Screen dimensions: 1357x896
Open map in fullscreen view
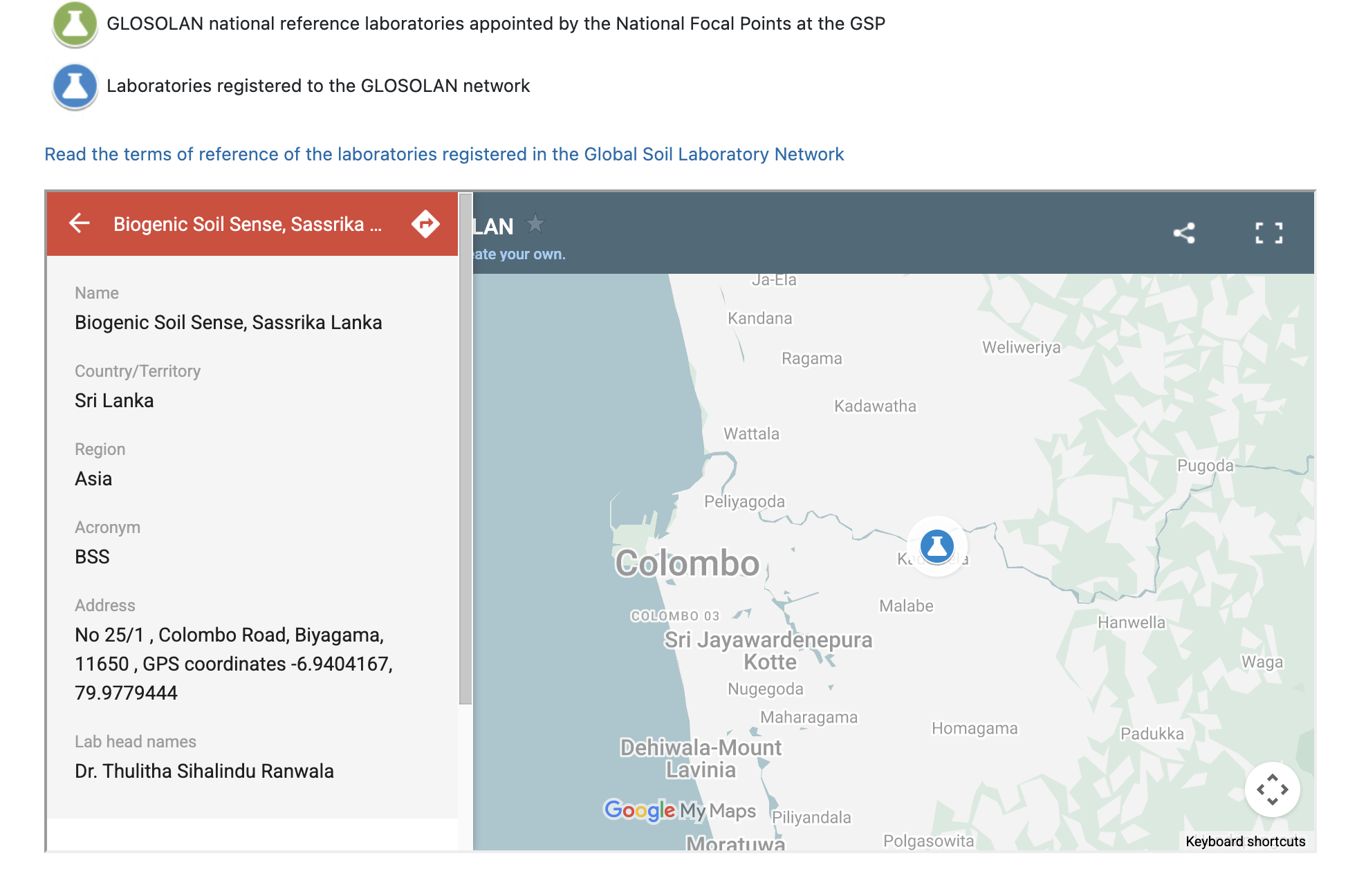coord(1268,233)
